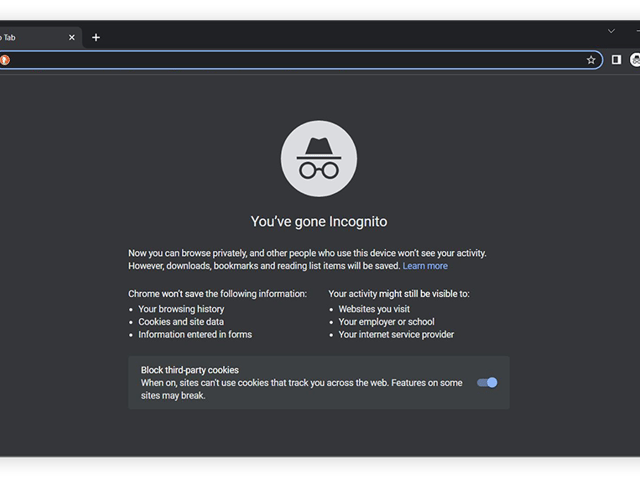Viewport: 640px width, 480px height.
Task: Toggle the Block third-party cookies switch
Action: pos(487,382)
